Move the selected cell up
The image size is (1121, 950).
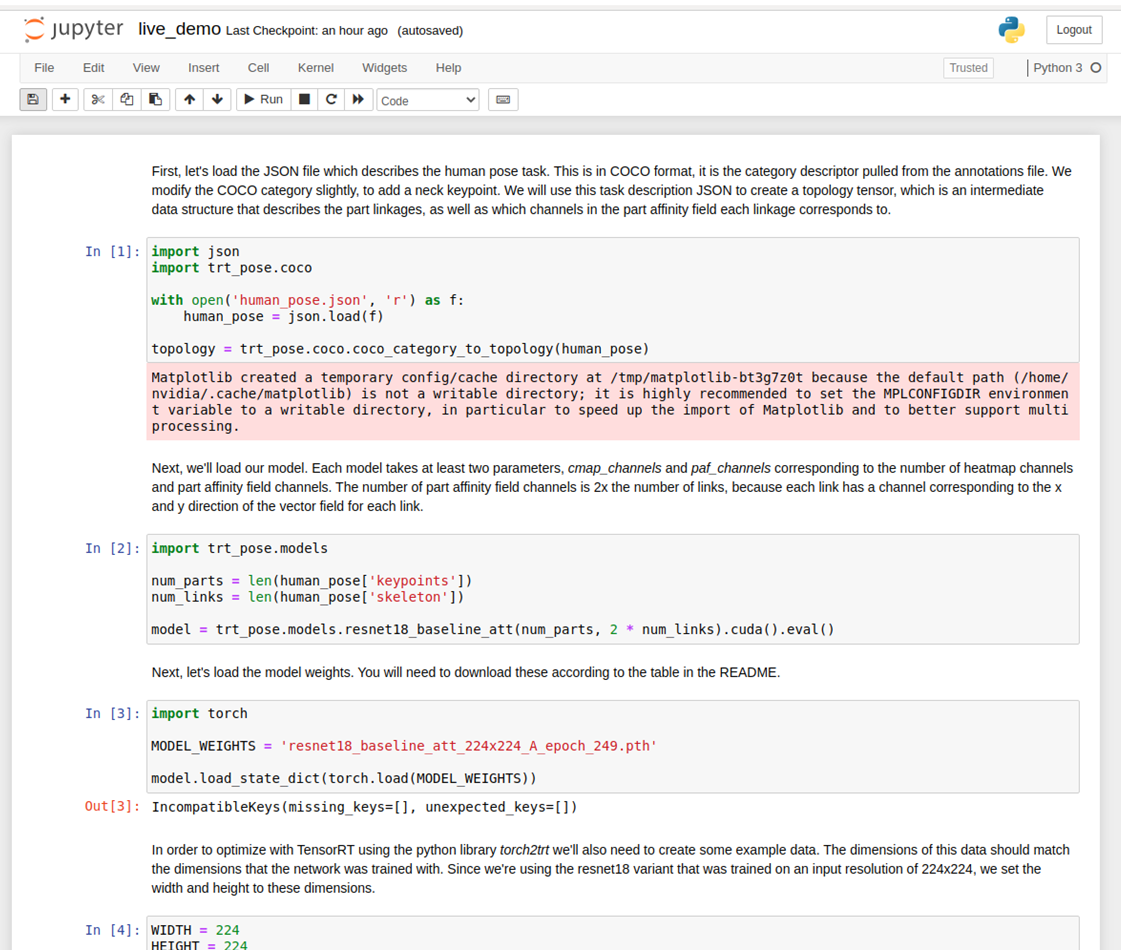click(189, 99)
